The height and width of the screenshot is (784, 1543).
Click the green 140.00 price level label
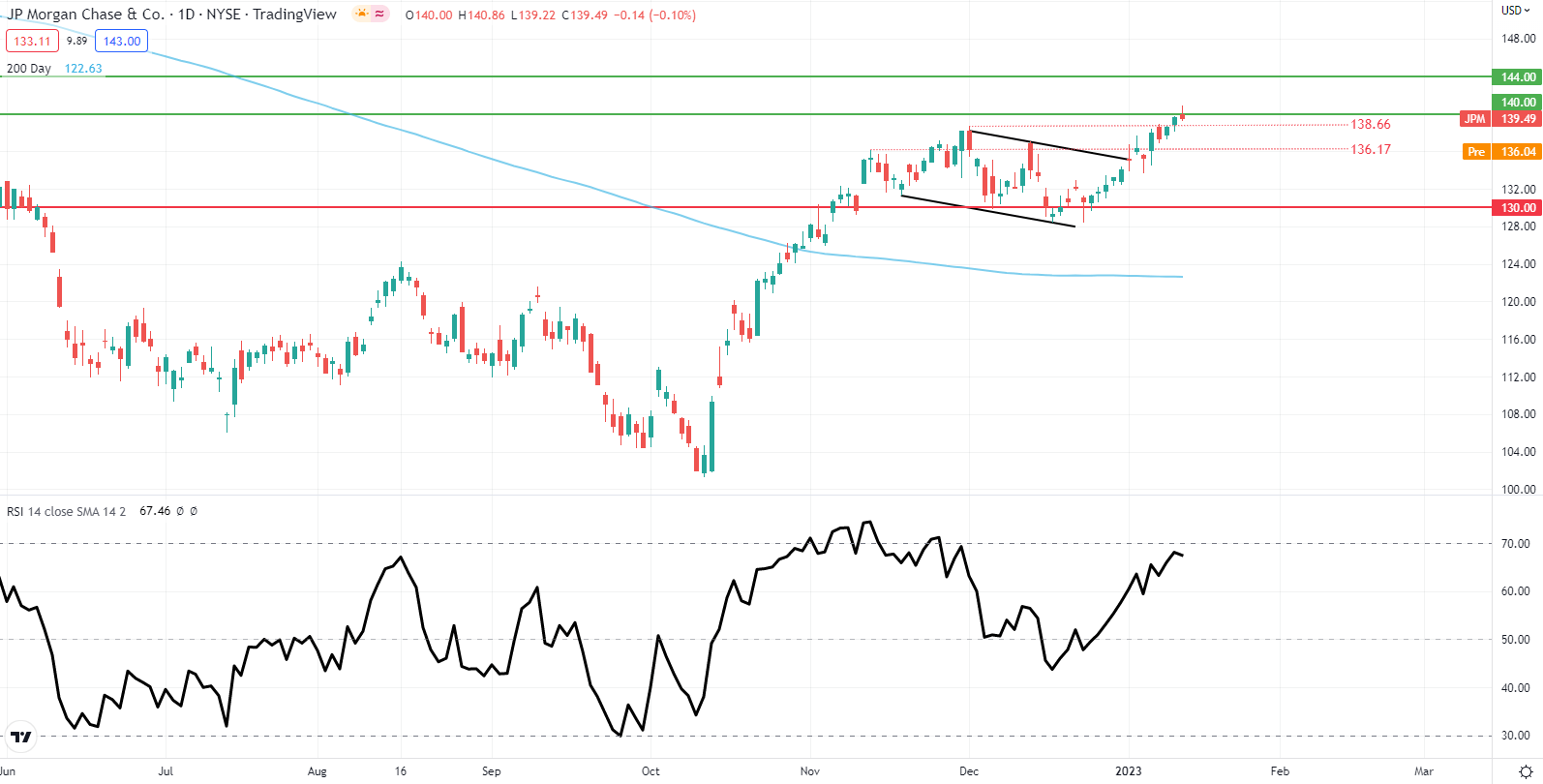(1518, 103)
